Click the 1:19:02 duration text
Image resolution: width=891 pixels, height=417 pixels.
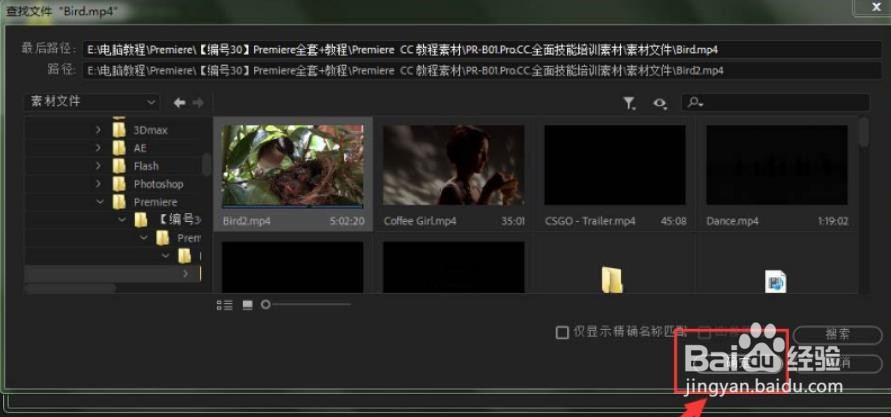click(832, 221)
